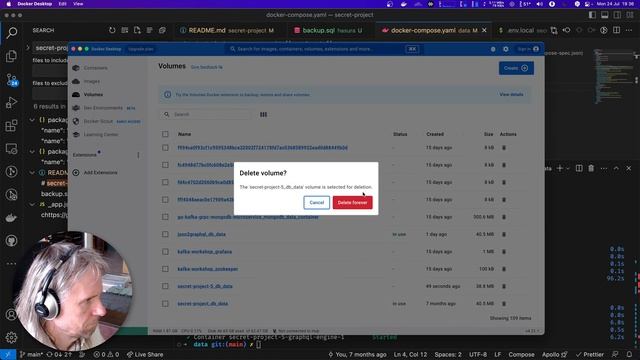Clear search results in Search panel
This screenshot has height=360, width=640.
pos(124,30)
